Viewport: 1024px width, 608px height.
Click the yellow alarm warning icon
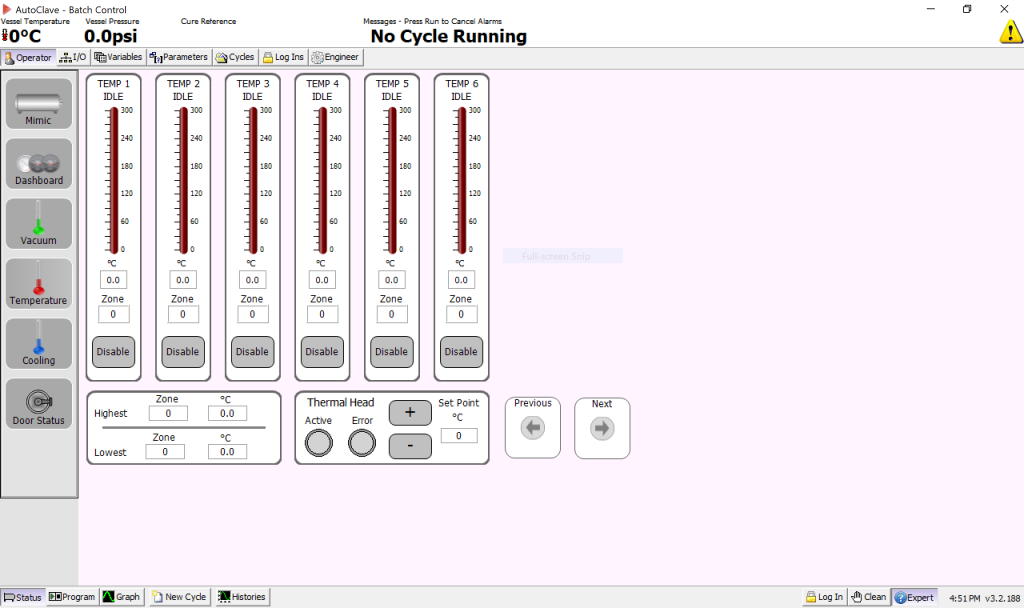click(1010, 31)
